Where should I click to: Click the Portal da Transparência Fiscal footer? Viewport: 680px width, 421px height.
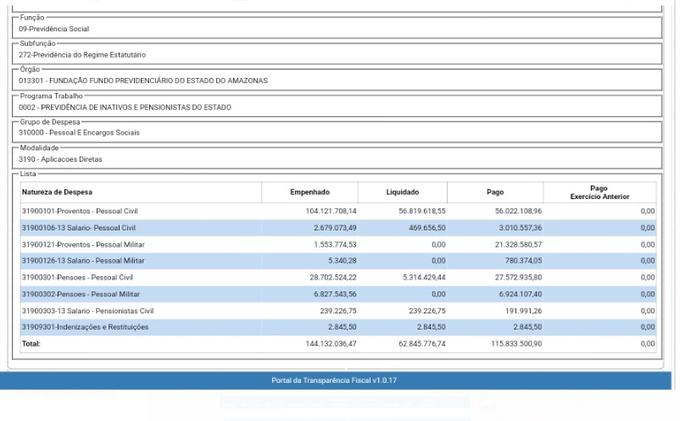[x=334, y=381]
